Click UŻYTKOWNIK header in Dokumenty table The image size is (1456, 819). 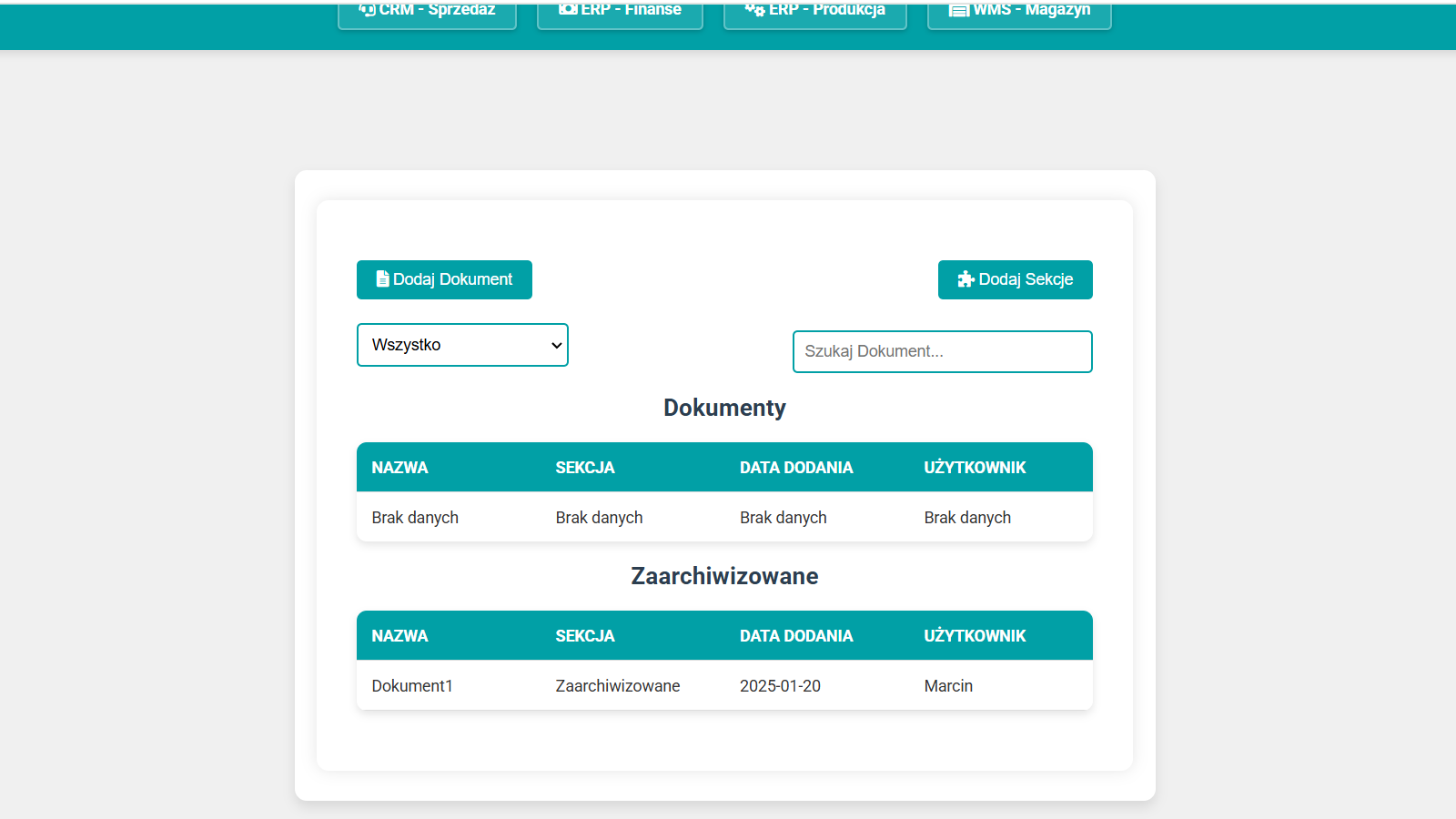point(975,468)
